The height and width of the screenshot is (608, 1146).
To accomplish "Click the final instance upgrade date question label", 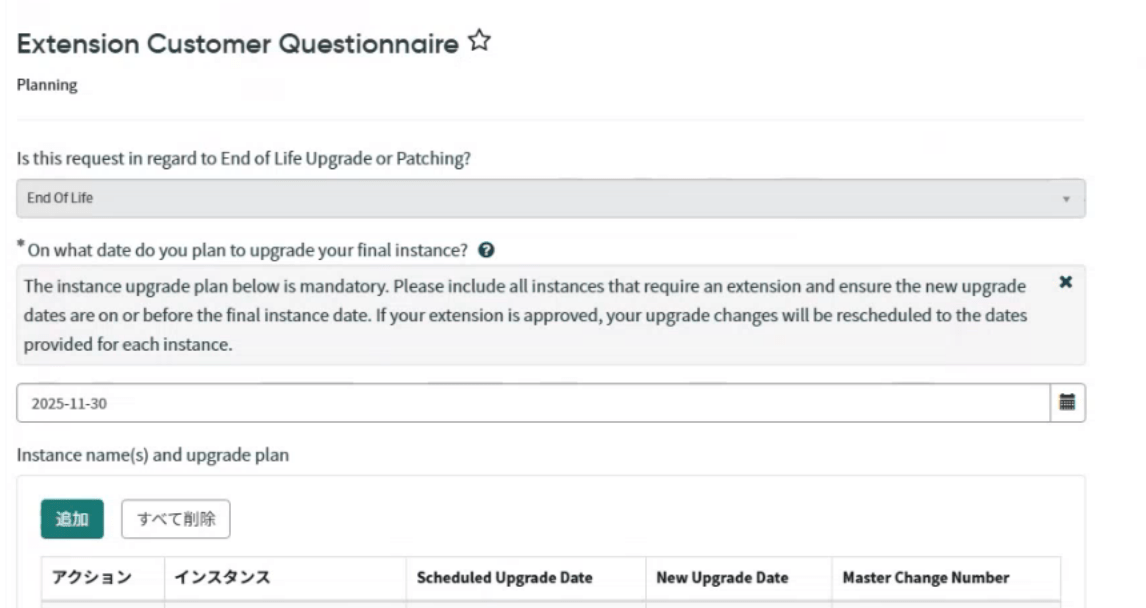I will 246,249.
